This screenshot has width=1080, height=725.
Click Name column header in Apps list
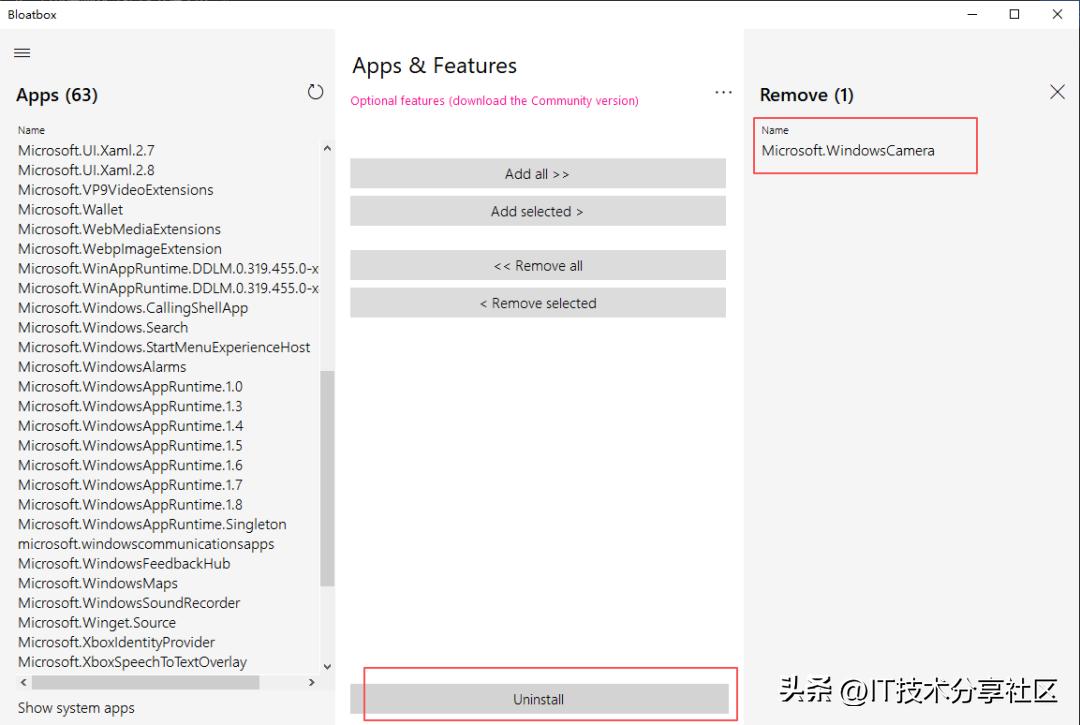31,130
